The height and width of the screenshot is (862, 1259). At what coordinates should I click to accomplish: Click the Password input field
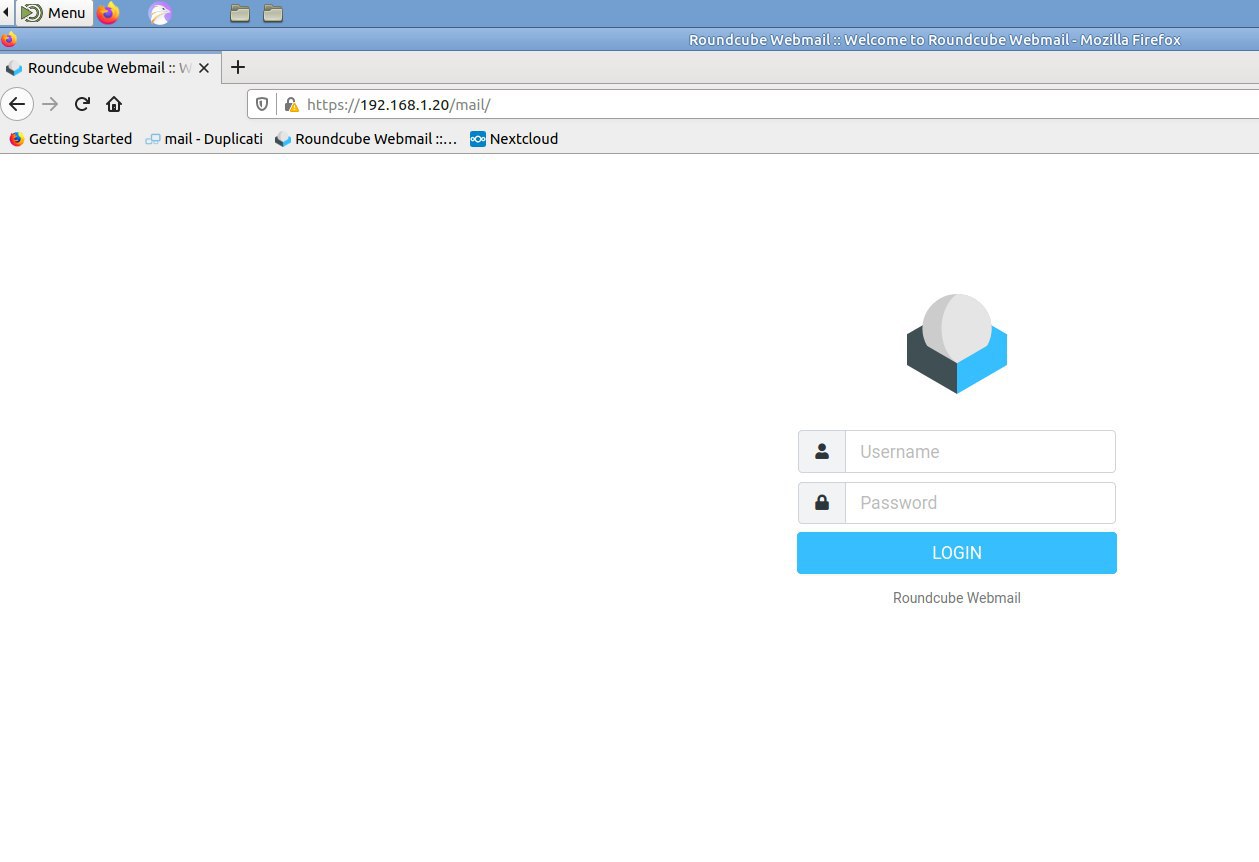(980, 503)
